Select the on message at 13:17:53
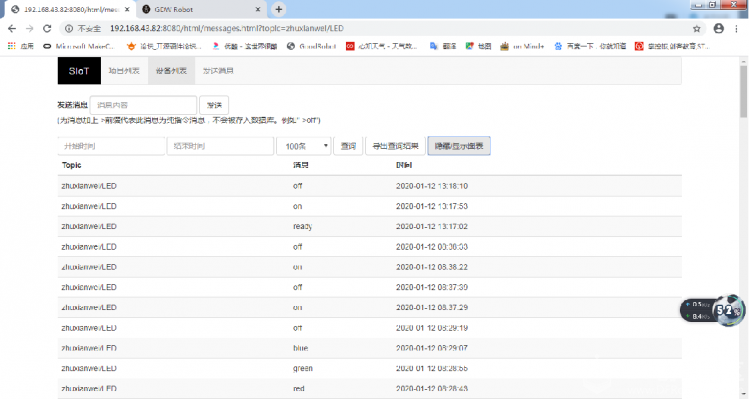 tap(298, 206)
